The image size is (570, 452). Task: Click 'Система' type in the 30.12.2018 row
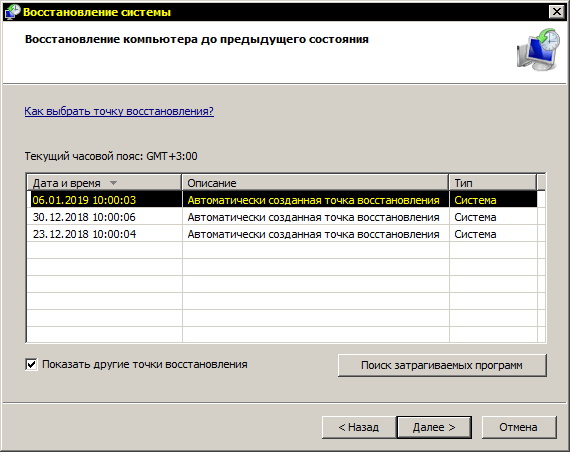pyautogui.click(x=475, y=217)
